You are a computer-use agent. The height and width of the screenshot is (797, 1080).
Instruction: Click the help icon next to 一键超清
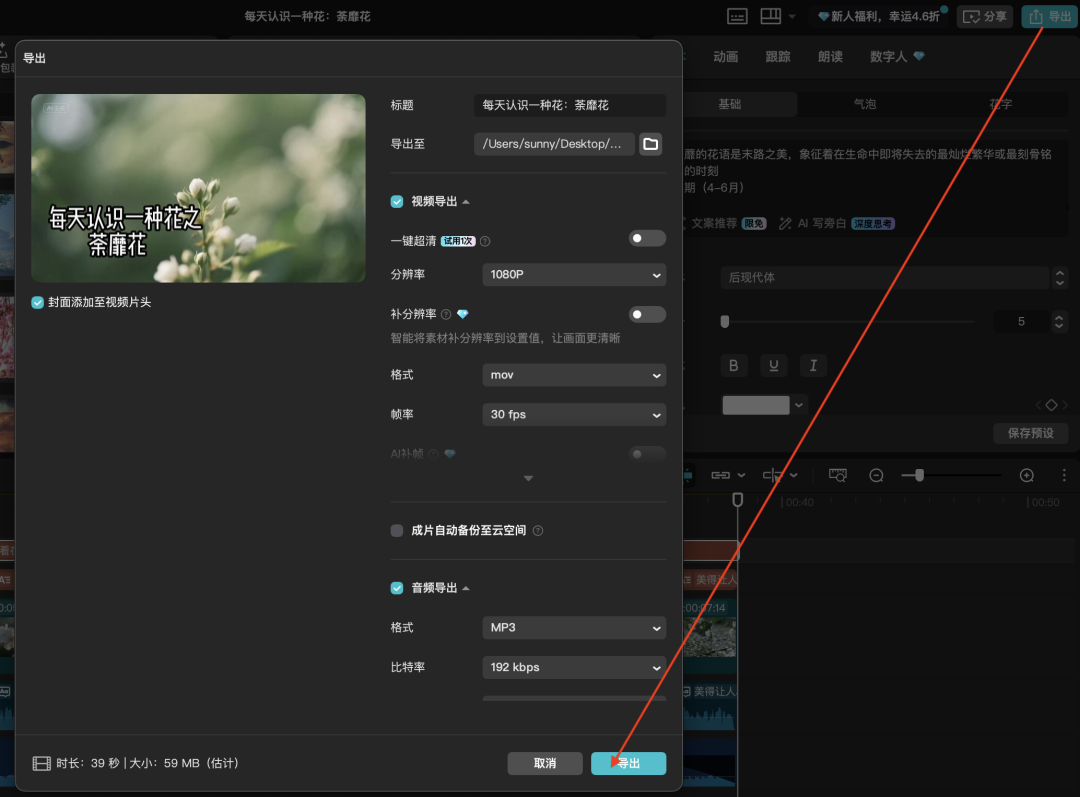coord(485,242)
